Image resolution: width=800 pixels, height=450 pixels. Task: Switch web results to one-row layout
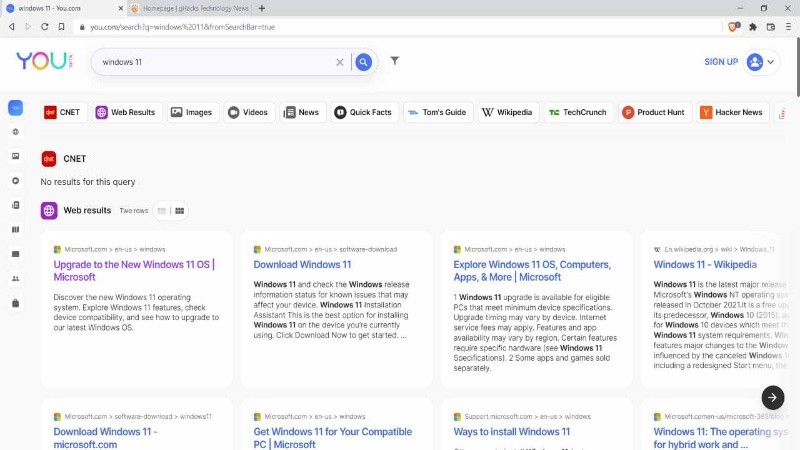coord(162,211)
